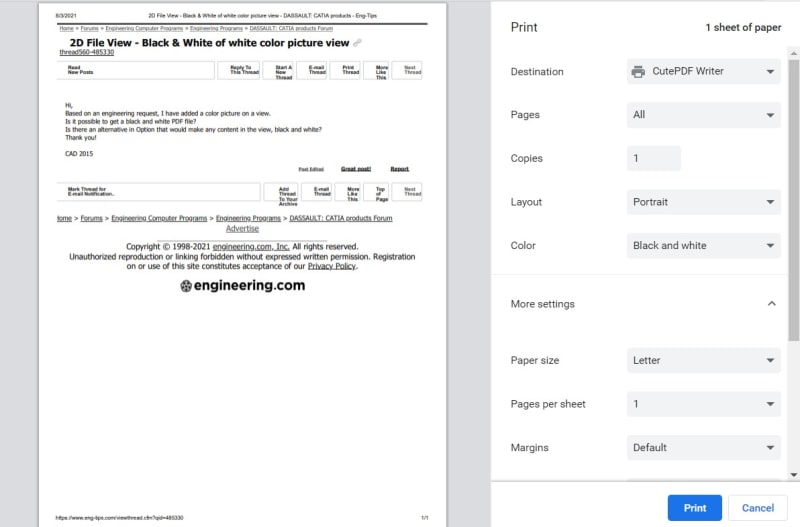Image resolution: width=800 pixels, height=527 pixels.
Task: Click the Cancel button
Action: pos(758,508)
